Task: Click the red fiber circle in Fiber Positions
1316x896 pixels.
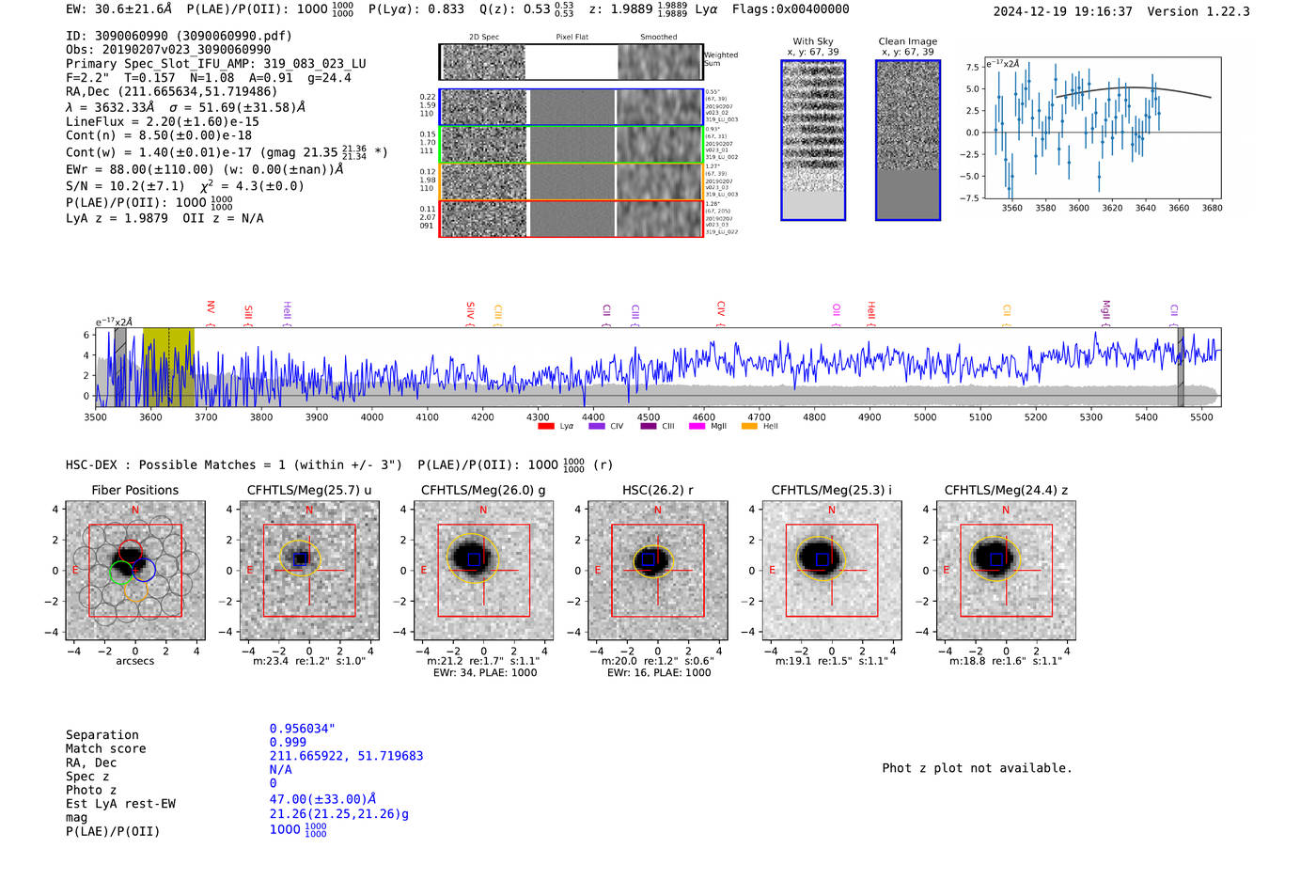Action: click(130, 553)
